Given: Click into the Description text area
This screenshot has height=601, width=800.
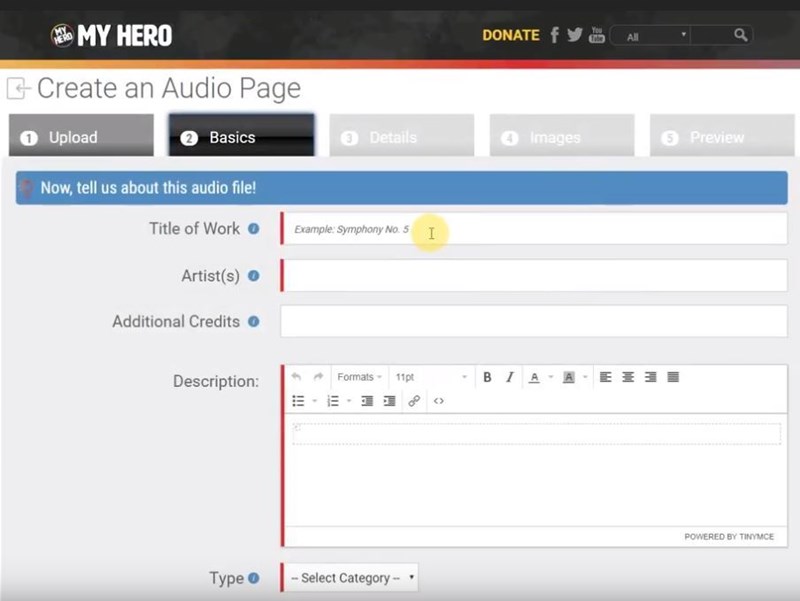Looking at the screenshot, I should 536,469.
